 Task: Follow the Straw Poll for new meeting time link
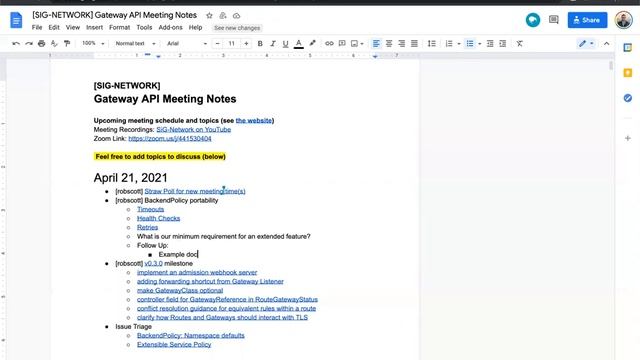[x=195, y=191]
